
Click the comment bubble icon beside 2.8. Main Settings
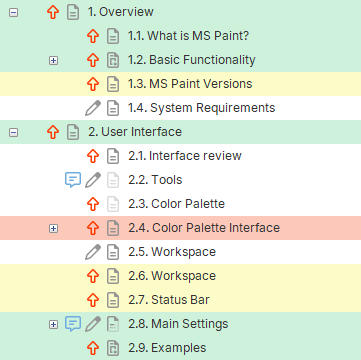(x=73, y=324)
